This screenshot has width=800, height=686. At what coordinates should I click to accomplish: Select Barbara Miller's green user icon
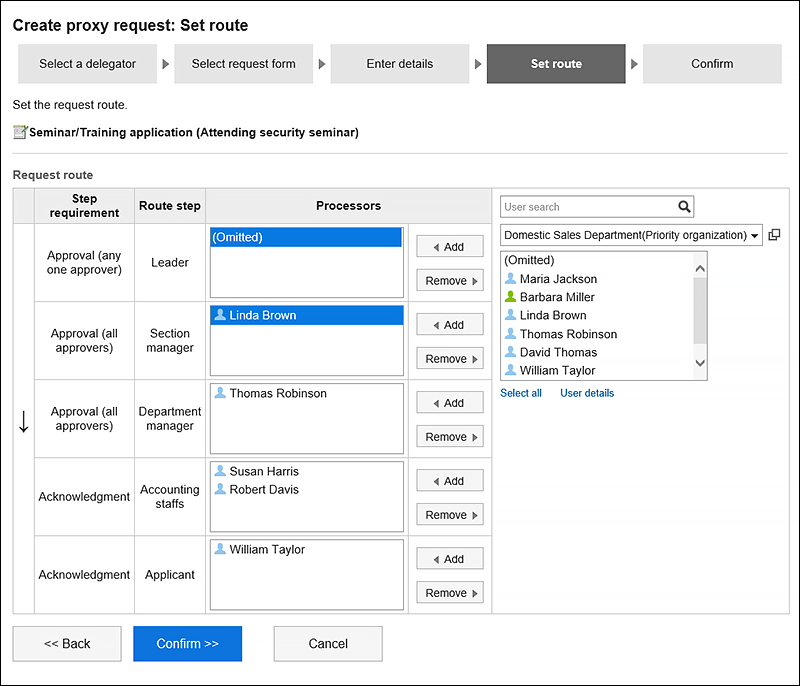(510, 296)
